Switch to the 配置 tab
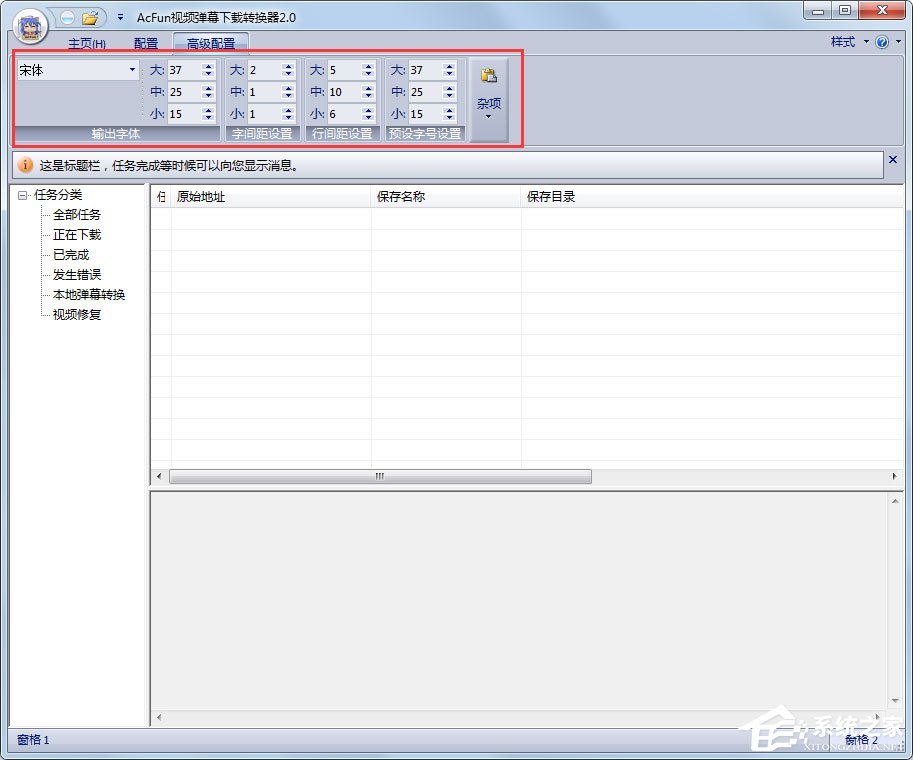913x760 pixels. [146, 44]
